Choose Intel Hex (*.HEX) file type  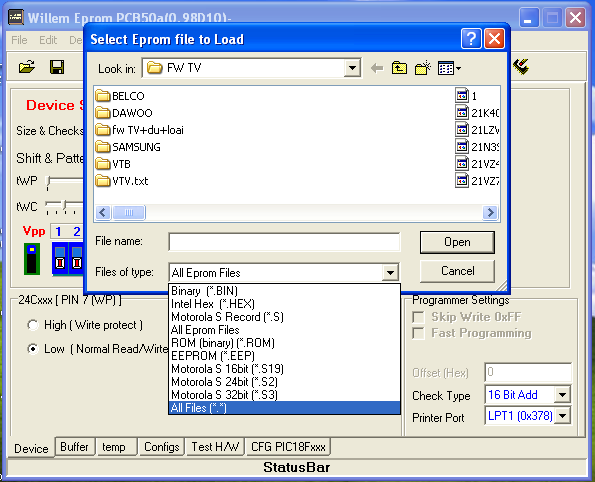point(284,304)
